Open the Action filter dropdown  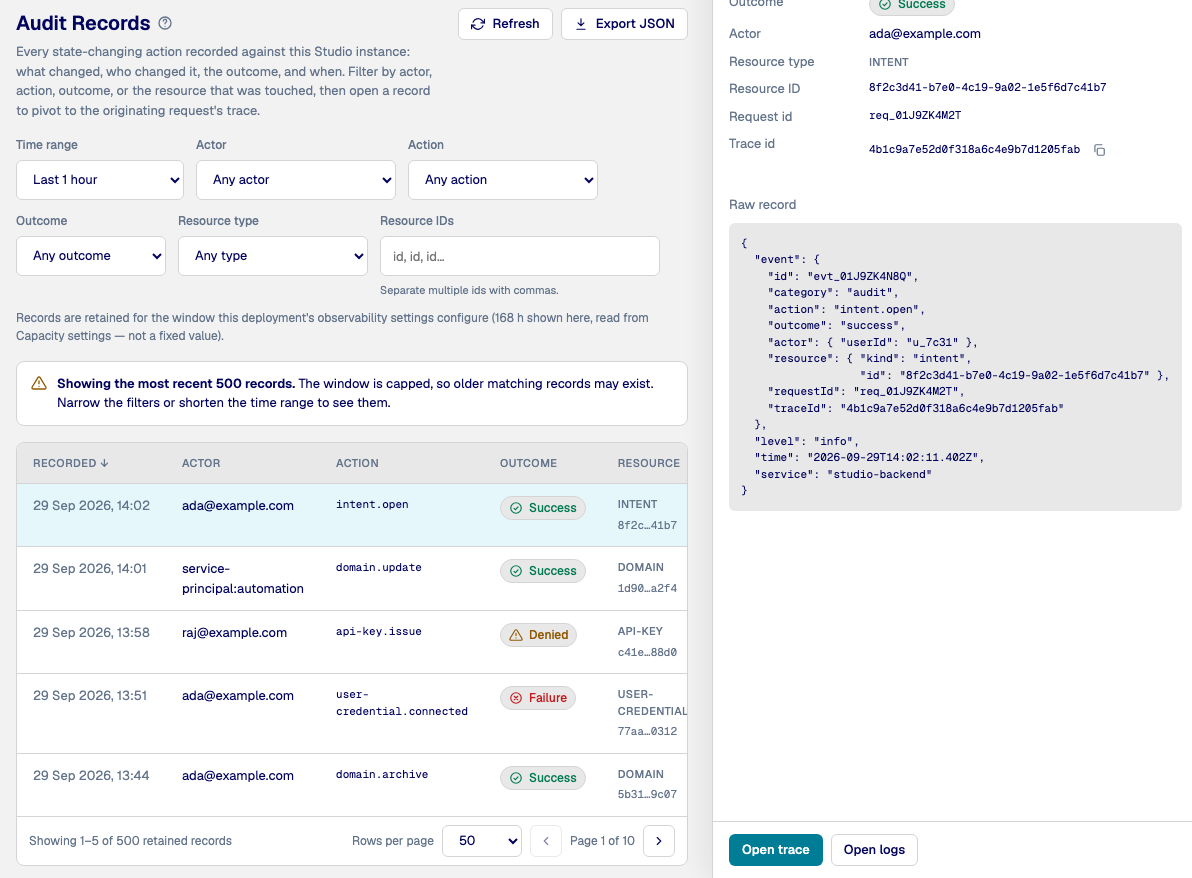[502, 180]
